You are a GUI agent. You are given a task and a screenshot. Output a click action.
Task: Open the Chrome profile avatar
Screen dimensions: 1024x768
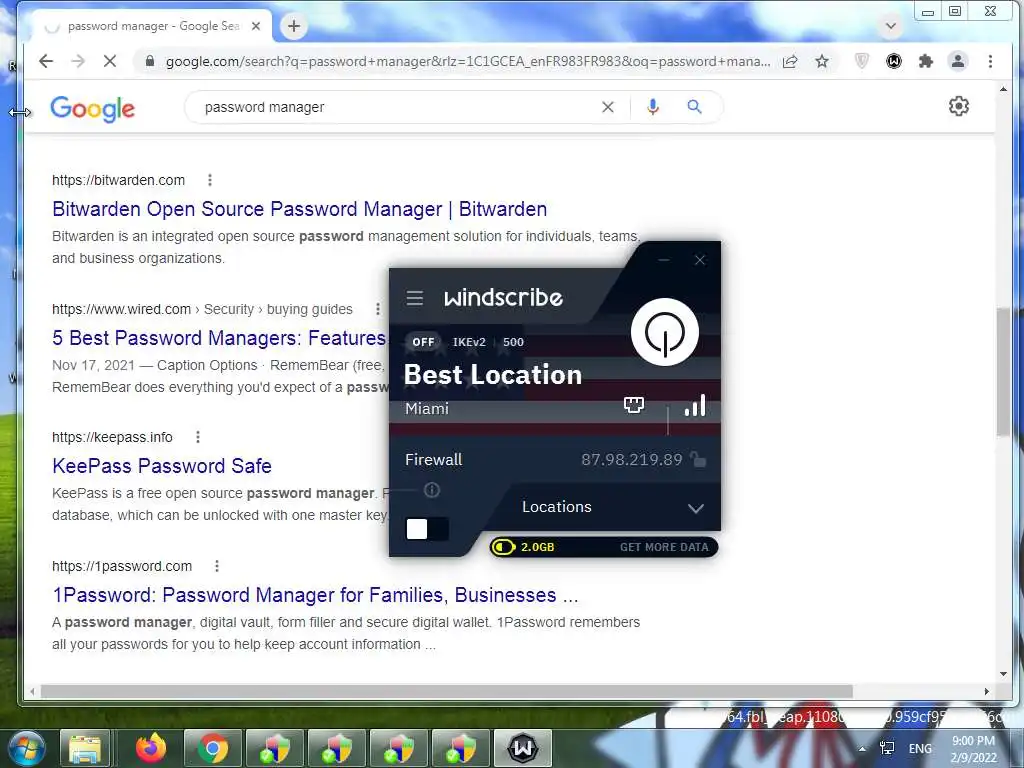(x=958, y=61)
